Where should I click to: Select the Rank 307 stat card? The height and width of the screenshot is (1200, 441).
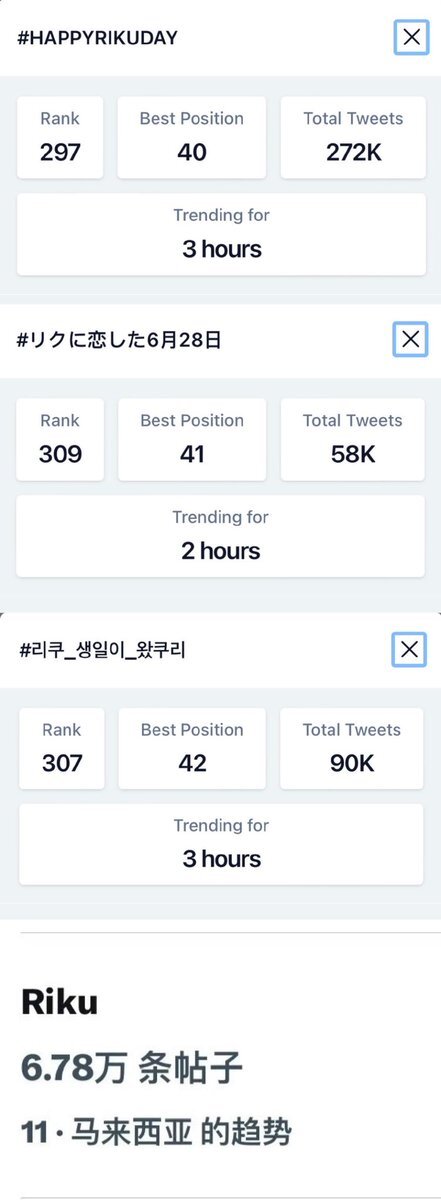[62, 749]
